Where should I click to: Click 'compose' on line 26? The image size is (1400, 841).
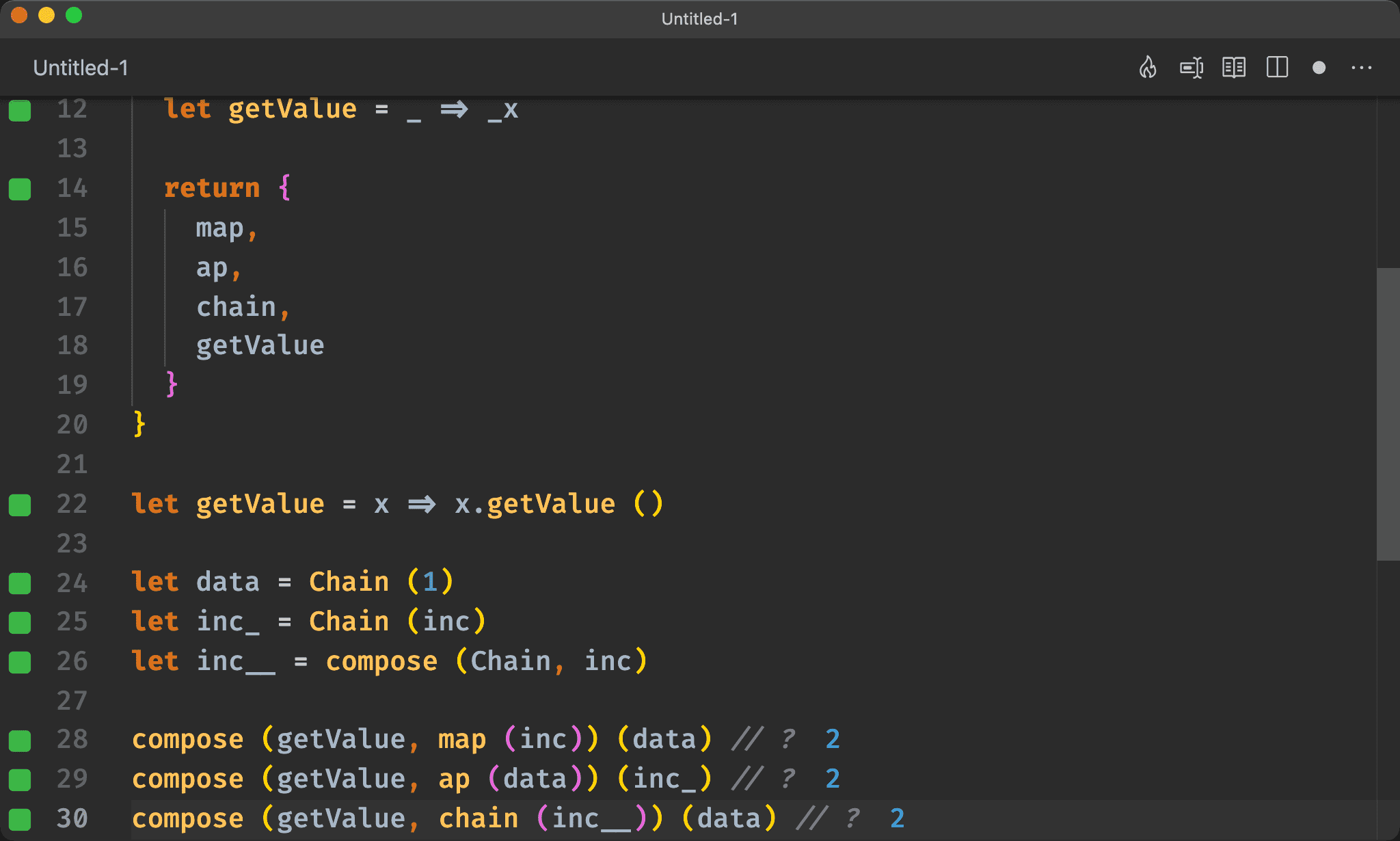pos(381,662)
